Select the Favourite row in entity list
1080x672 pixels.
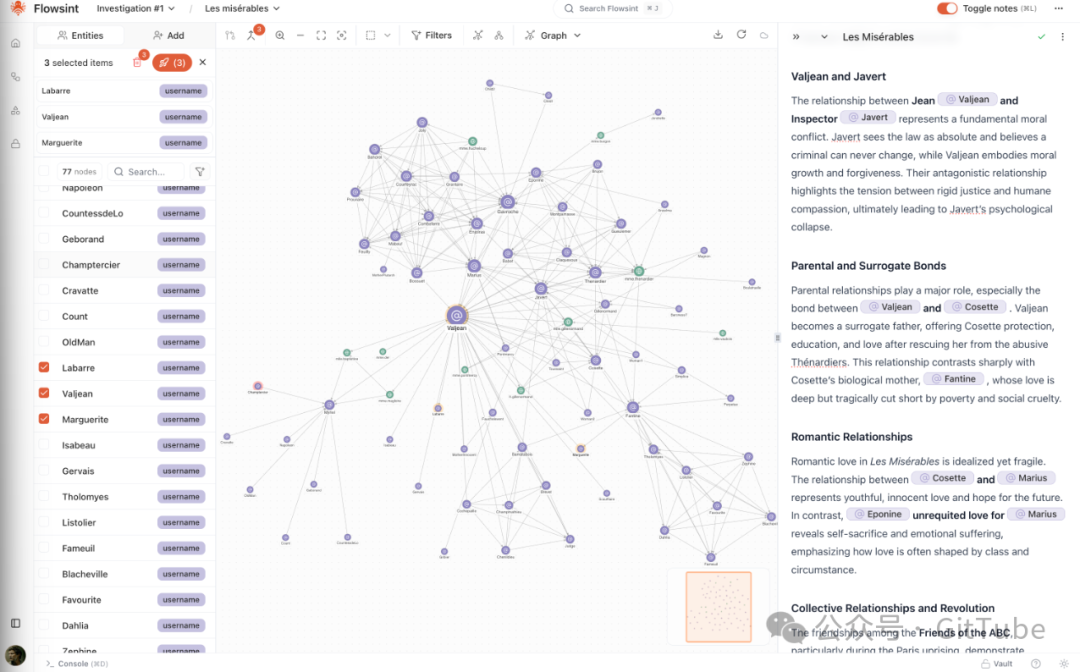coord(125,600)
